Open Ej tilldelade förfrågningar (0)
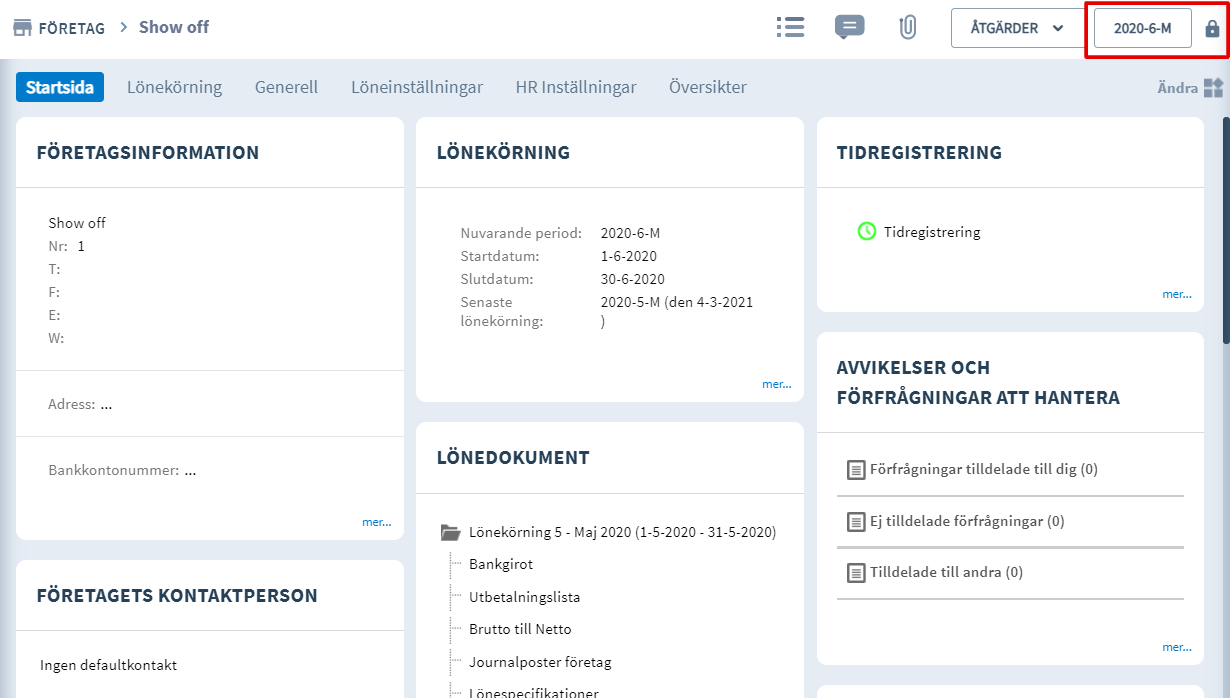Viewport: 1230px width, 698px height. 967,521
